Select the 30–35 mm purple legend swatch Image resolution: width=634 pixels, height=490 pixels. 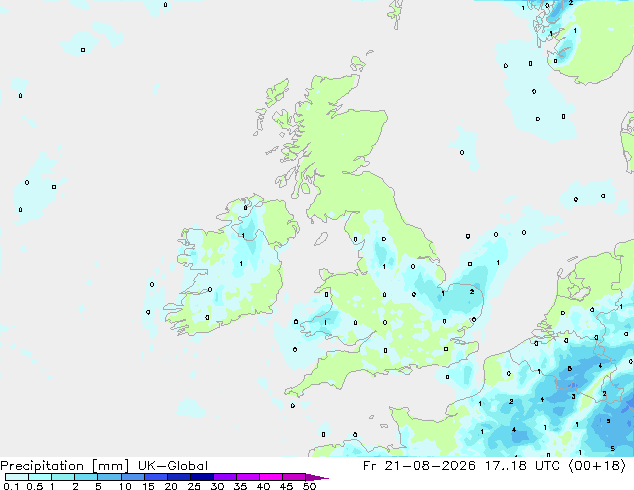pyautogui.click(x=225, y=477)
